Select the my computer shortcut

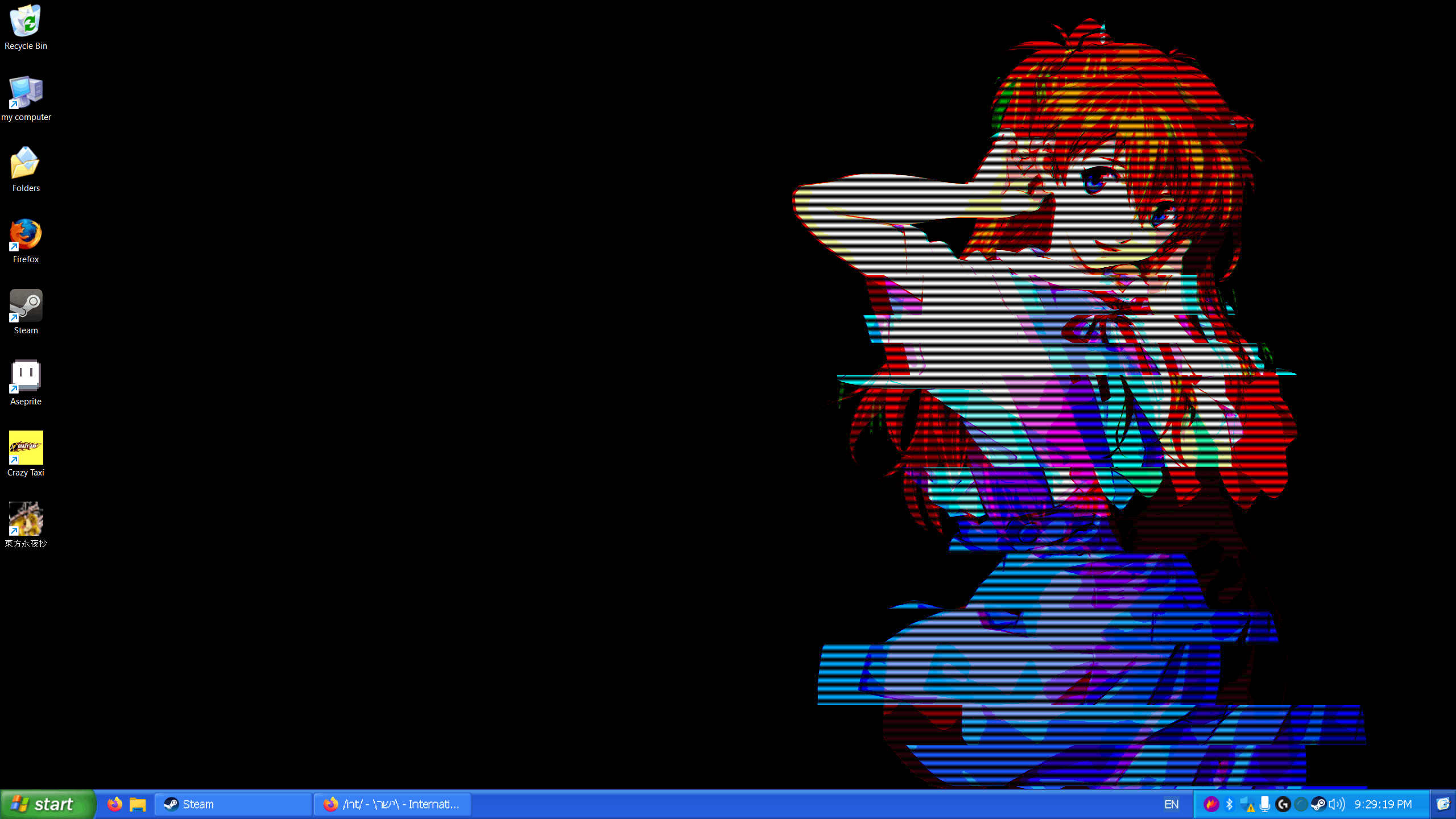pos(26,98)
